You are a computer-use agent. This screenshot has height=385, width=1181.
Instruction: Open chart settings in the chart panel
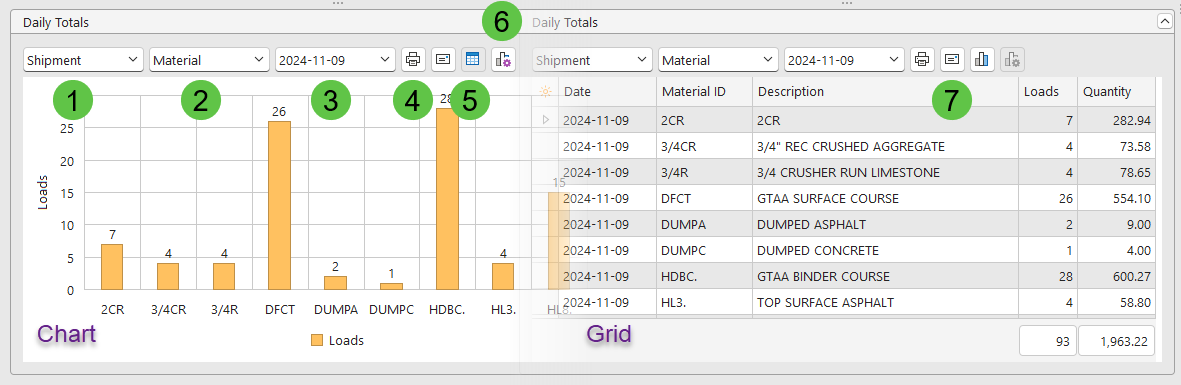pyautogui.click(x=503, y=59)
